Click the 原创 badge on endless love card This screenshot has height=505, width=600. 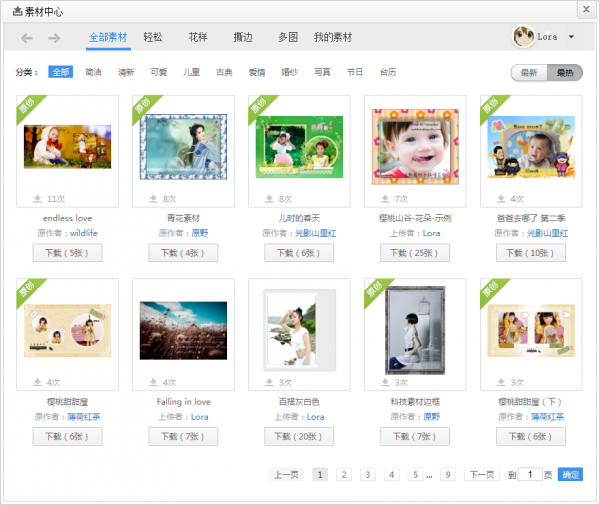30,108
